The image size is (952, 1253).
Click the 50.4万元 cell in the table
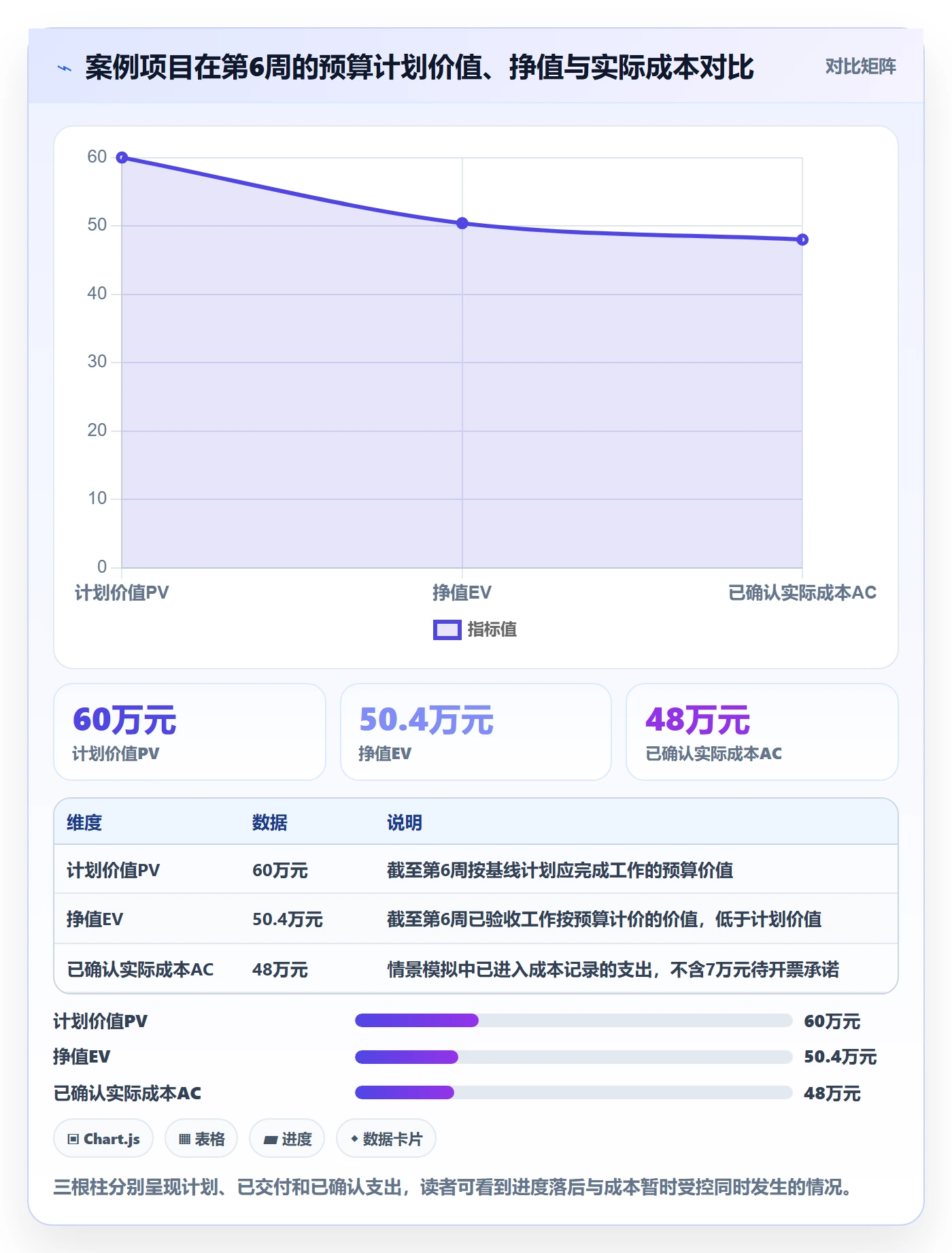288,919
